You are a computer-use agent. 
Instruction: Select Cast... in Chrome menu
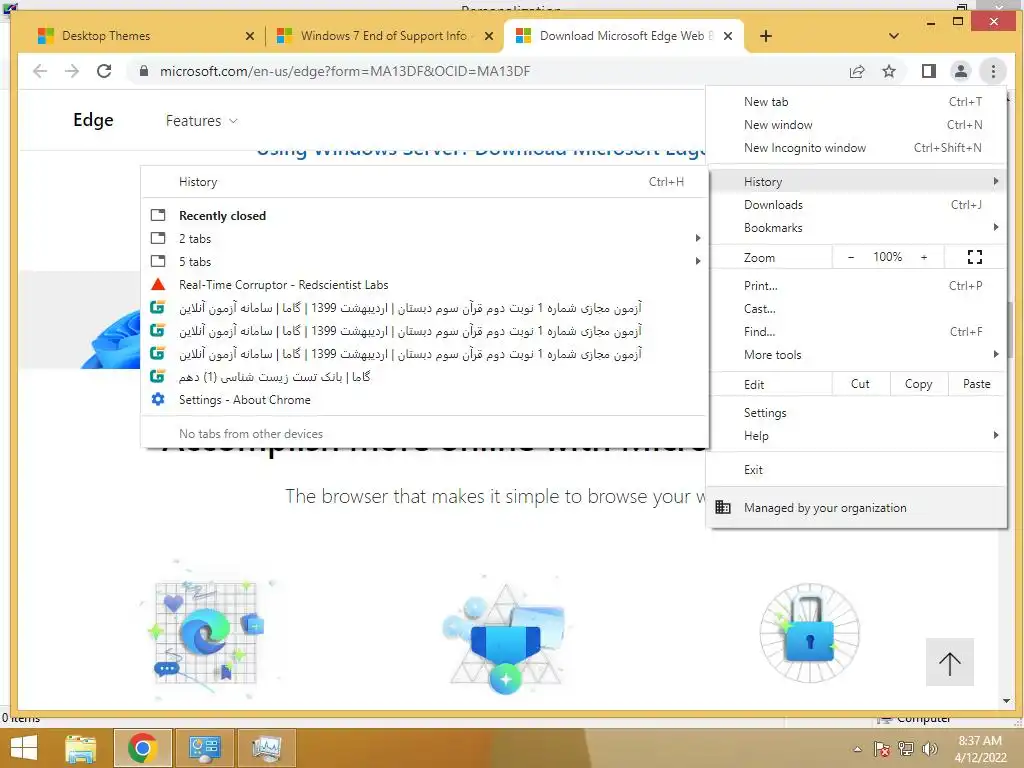click(x=857, y=309)
